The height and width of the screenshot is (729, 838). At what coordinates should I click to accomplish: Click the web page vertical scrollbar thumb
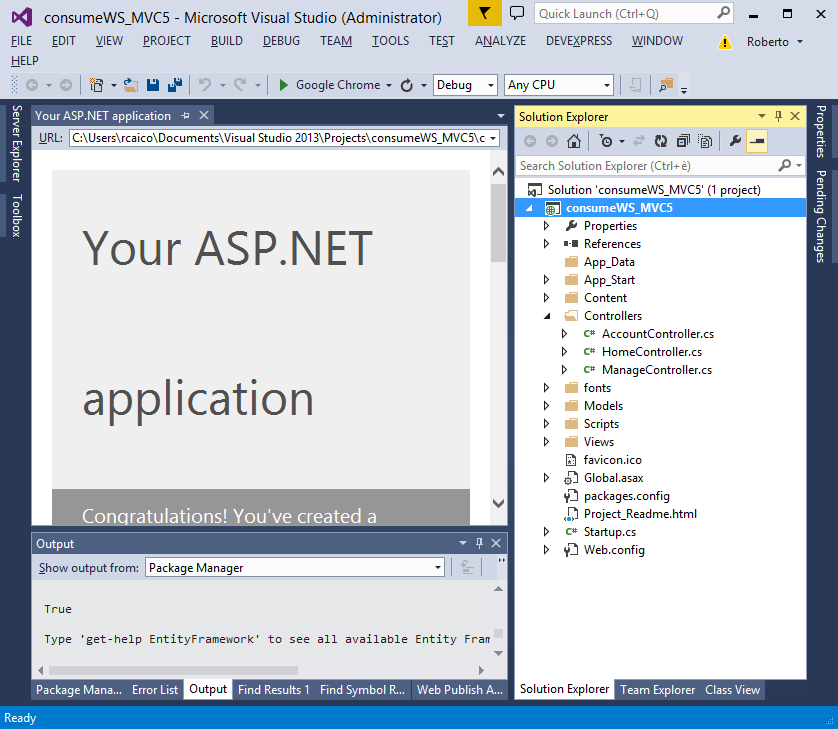click(x=498, y=223)
